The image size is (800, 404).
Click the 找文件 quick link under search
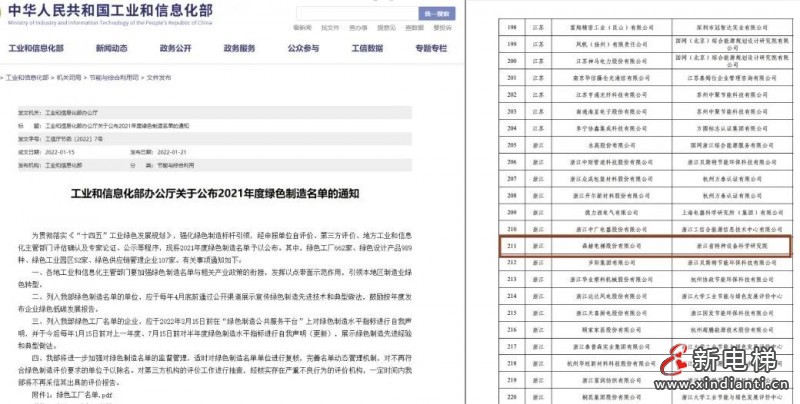coord(330,28)
